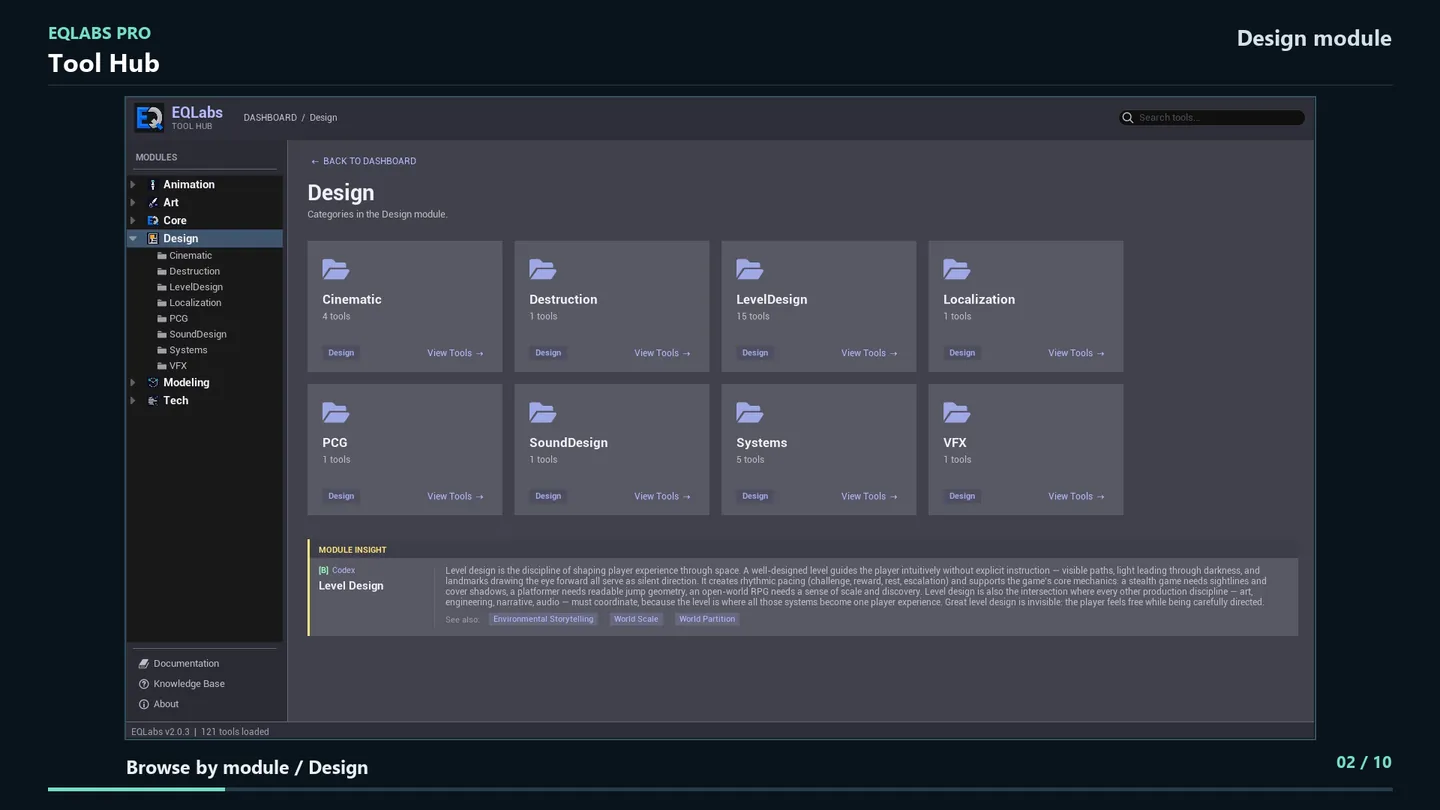Click folder icon beside SoundDesign in sidebar
Viewport: 1440px width, 810px height.
pyautogui.click(x=162, y=335)
